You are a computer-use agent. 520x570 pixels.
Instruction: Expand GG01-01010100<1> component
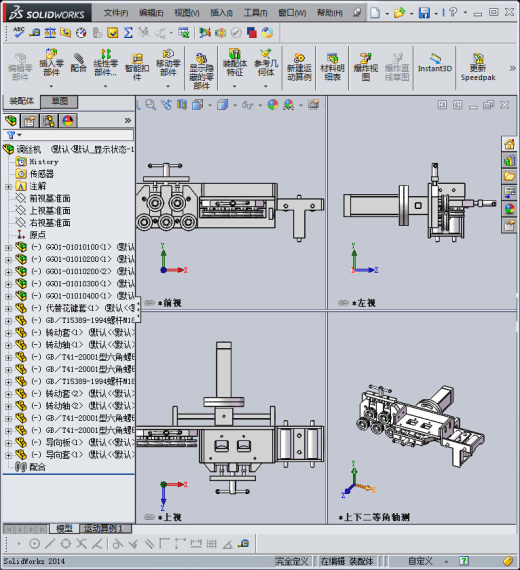point(8,248)
